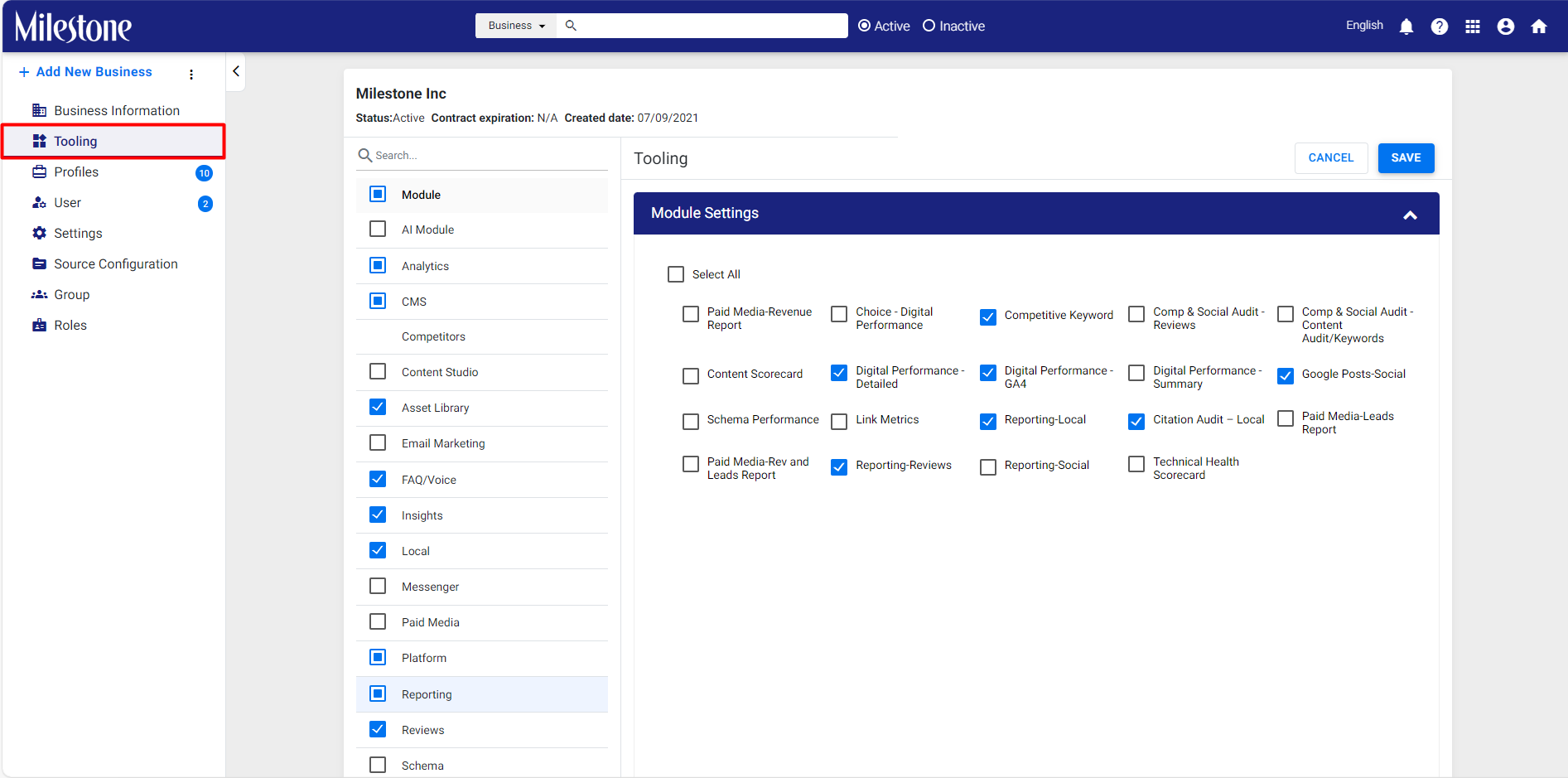
Task: Click the Milestone logo
Action: [x=73, y=27]
